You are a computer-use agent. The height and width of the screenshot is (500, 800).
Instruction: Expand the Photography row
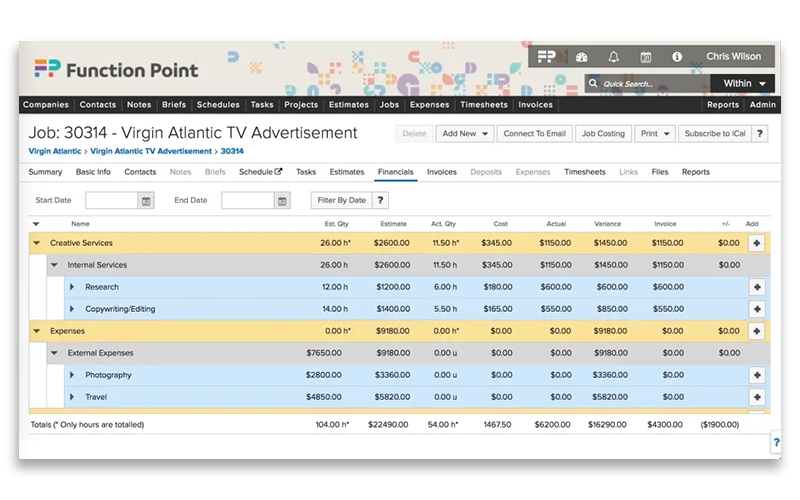tap(72, 375)
